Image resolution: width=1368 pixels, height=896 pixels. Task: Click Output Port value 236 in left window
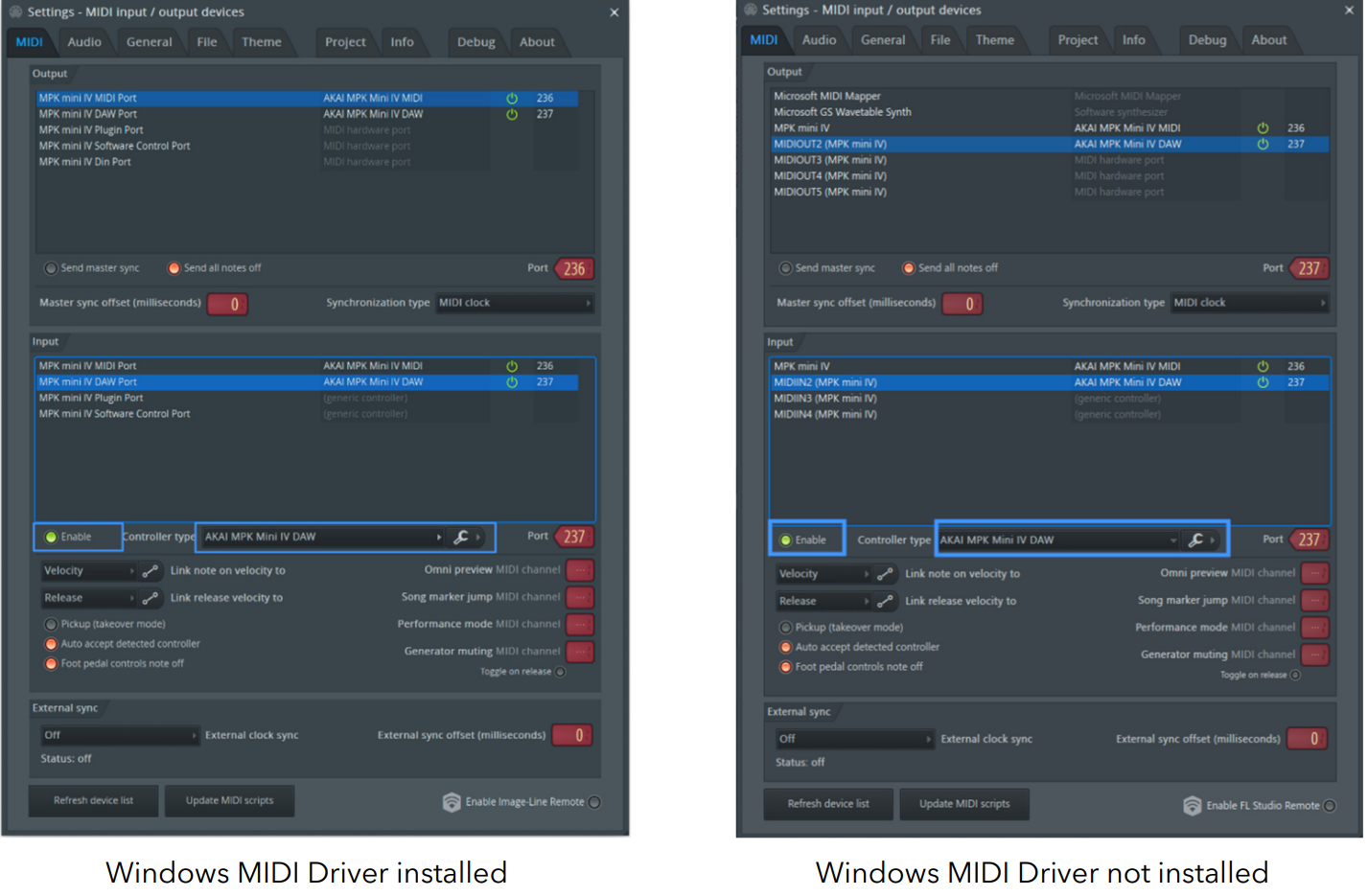tap(574, 269)
